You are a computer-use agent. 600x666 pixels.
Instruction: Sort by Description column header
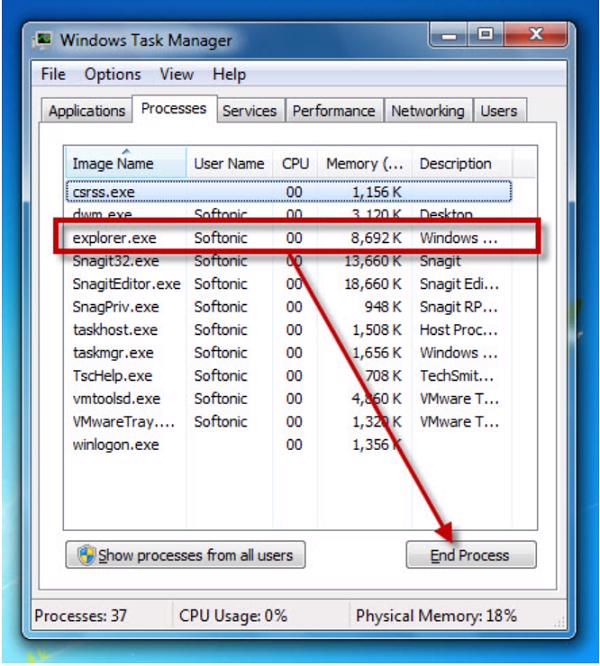click(462, 163)
